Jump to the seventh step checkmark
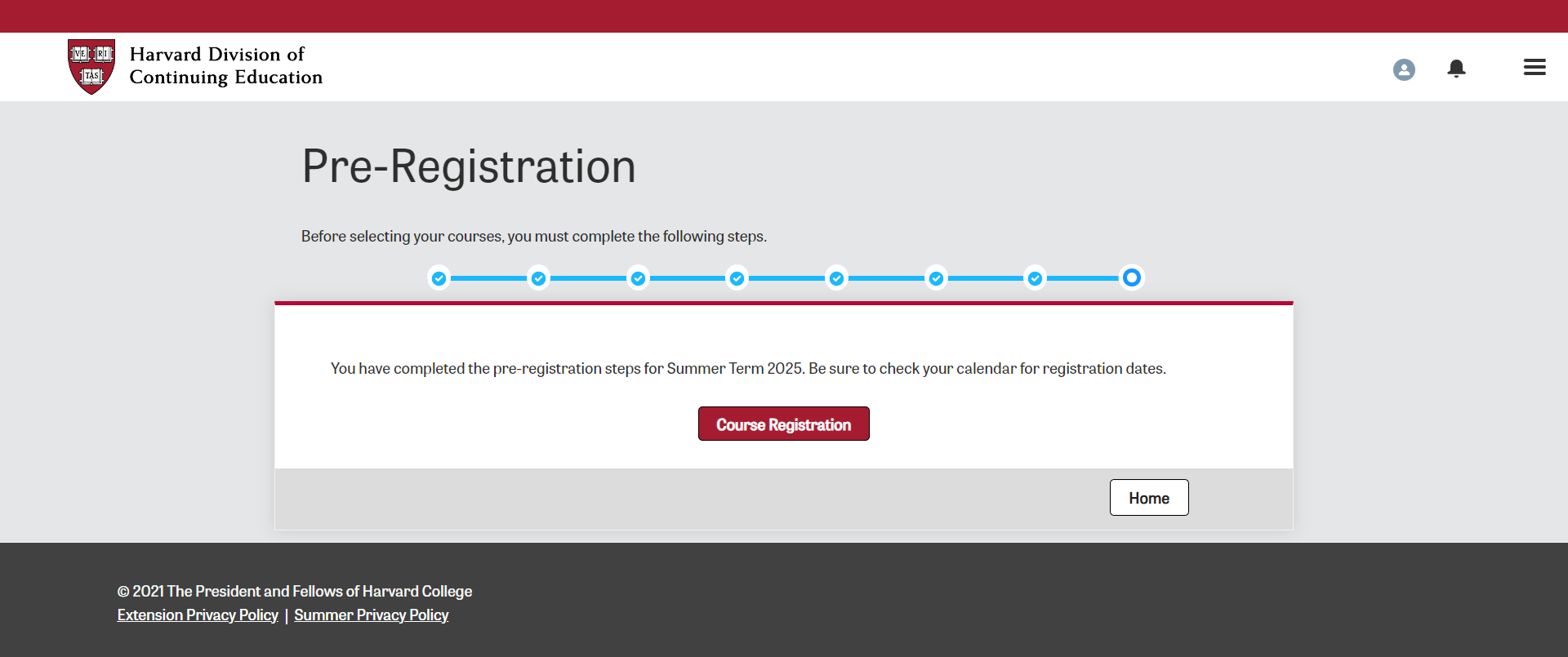This screenshot has width=1568, height=657. [1036, 278]
